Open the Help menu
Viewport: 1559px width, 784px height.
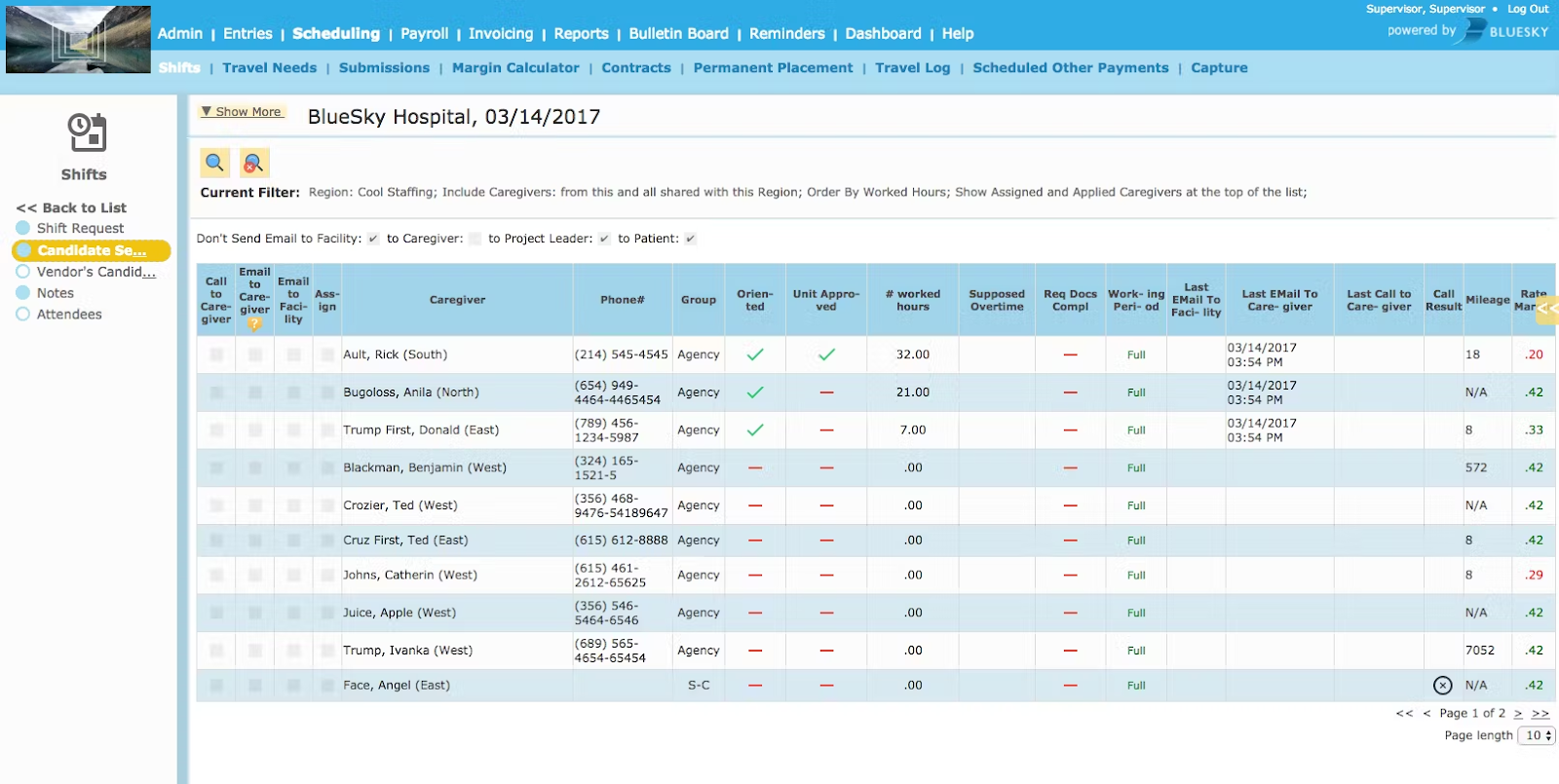[958, 33]
